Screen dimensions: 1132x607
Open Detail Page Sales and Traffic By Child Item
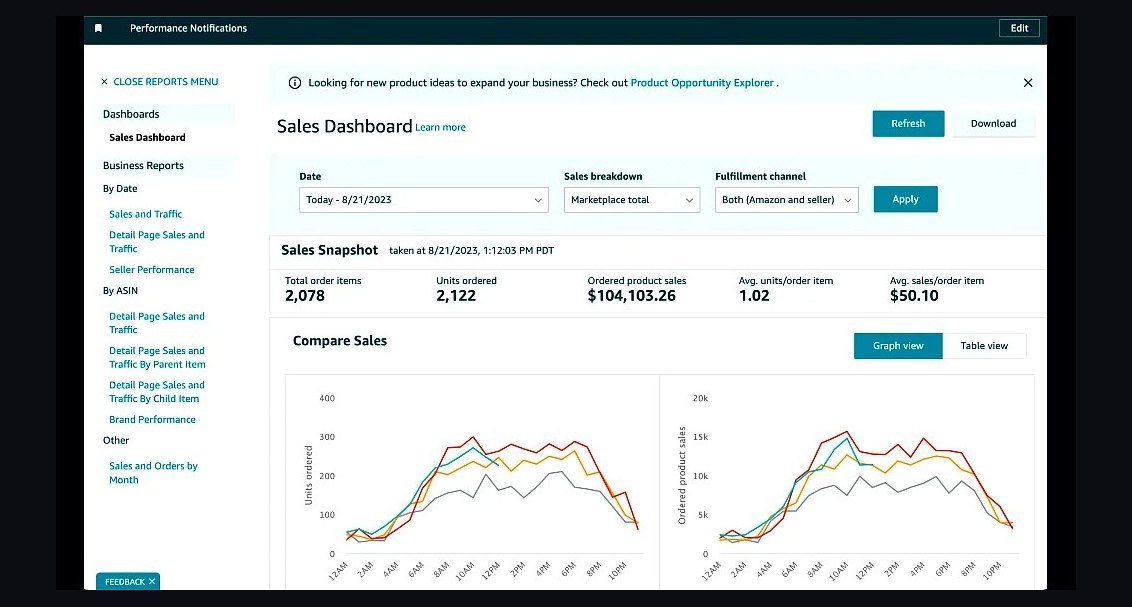pos(157,392)
